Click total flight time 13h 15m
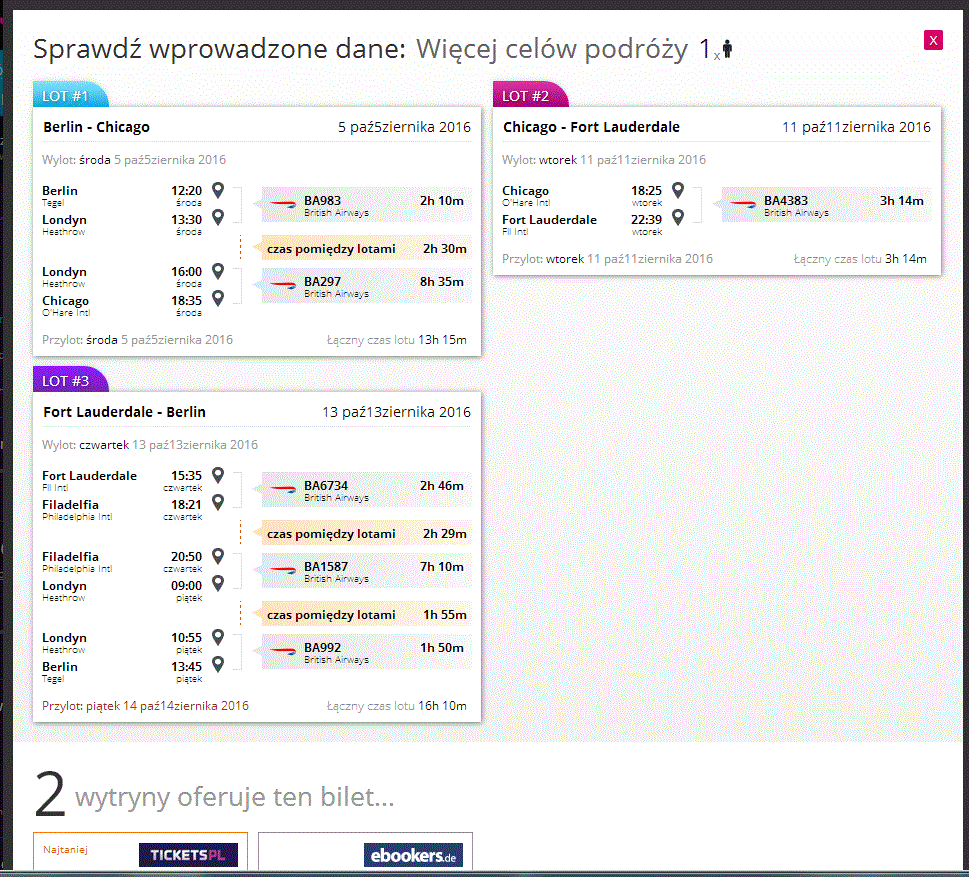This screenshot has height=877, width=969. pyautogui.click(x=442, y=339)
